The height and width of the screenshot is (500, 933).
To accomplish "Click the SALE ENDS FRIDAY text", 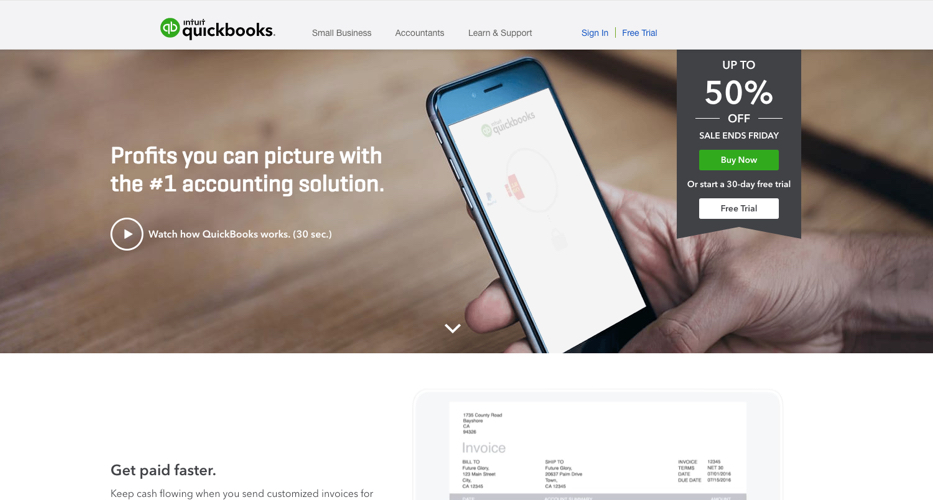I will tap(738, 135).
